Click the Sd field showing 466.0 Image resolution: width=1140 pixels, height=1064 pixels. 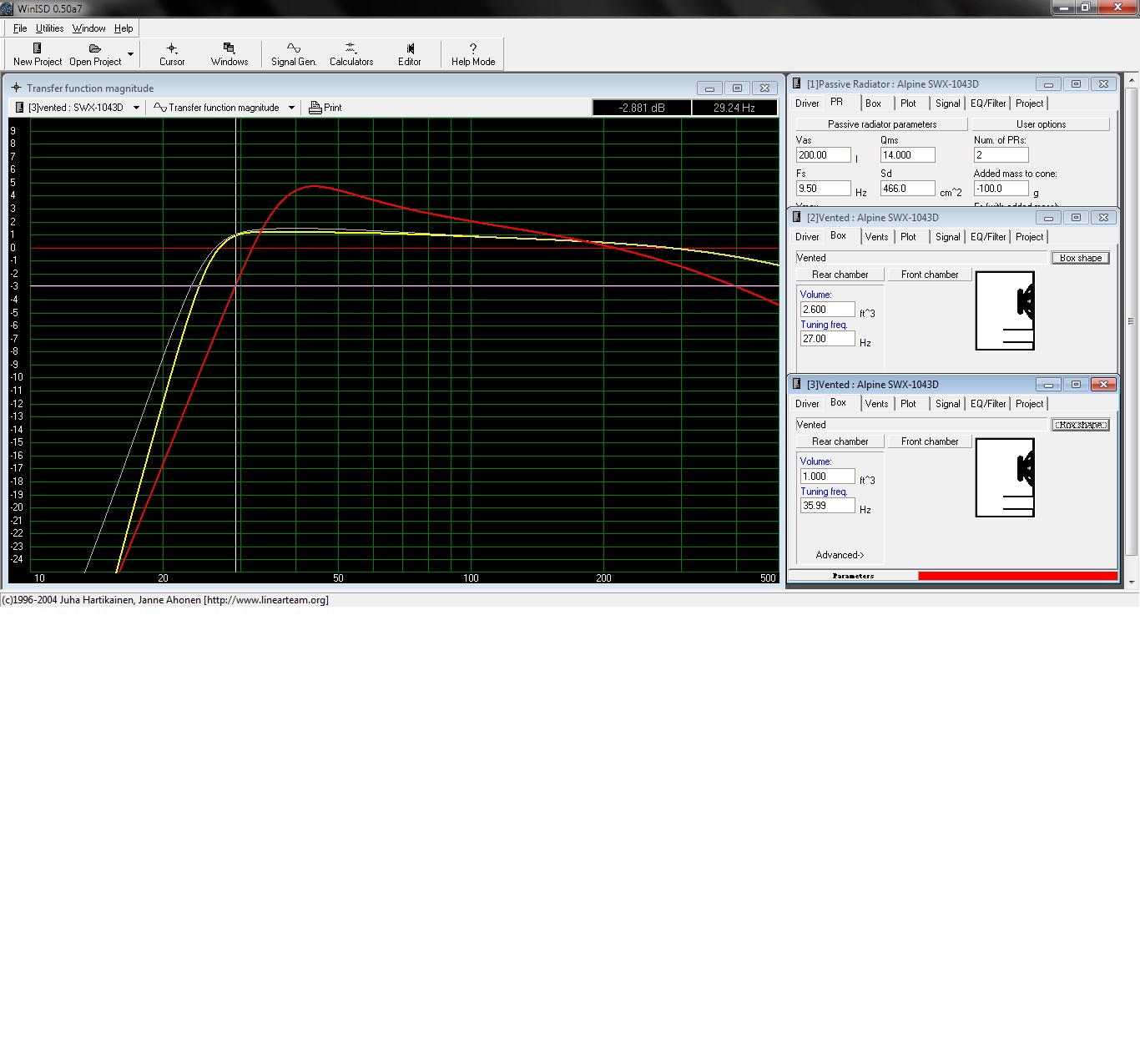point(908,189)
